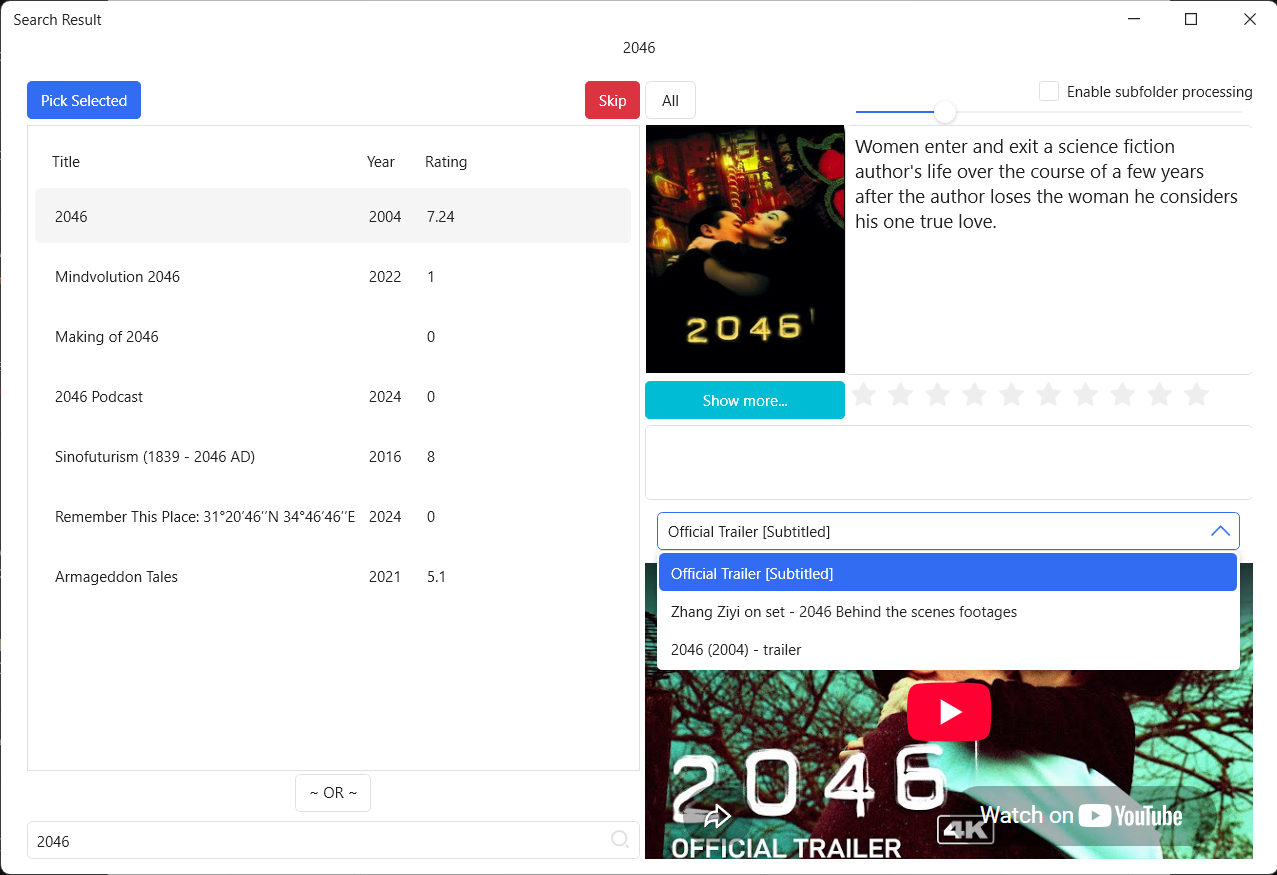This screenshot has height=875, width=1277.
Task: Rate with the fifth star
Action: click(x=1011, y=395)
